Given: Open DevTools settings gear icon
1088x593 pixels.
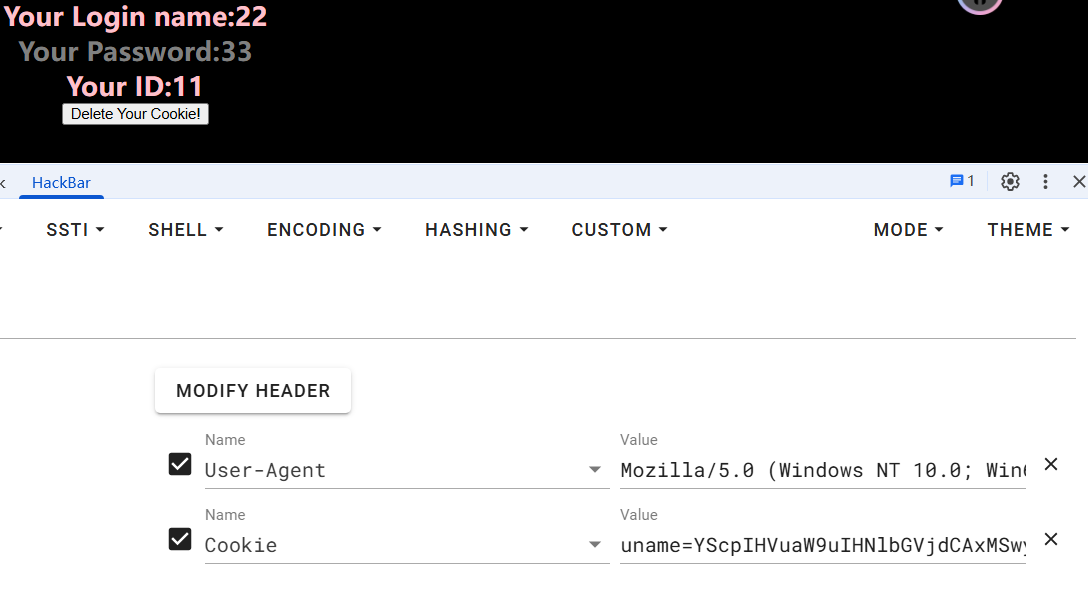Looking at the screenshot, I should tap(1010, 181).
